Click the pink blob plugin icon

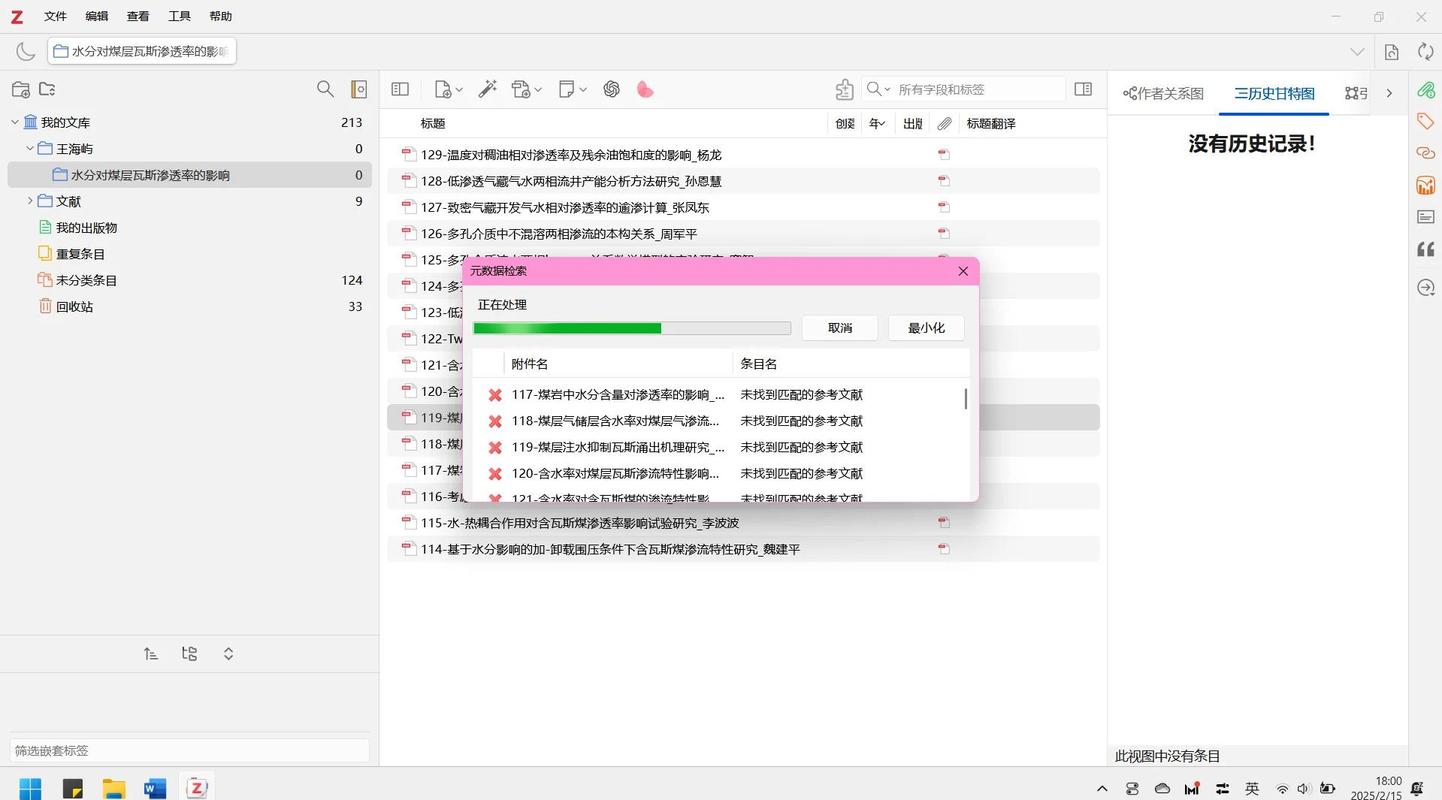tap(645, 89)
